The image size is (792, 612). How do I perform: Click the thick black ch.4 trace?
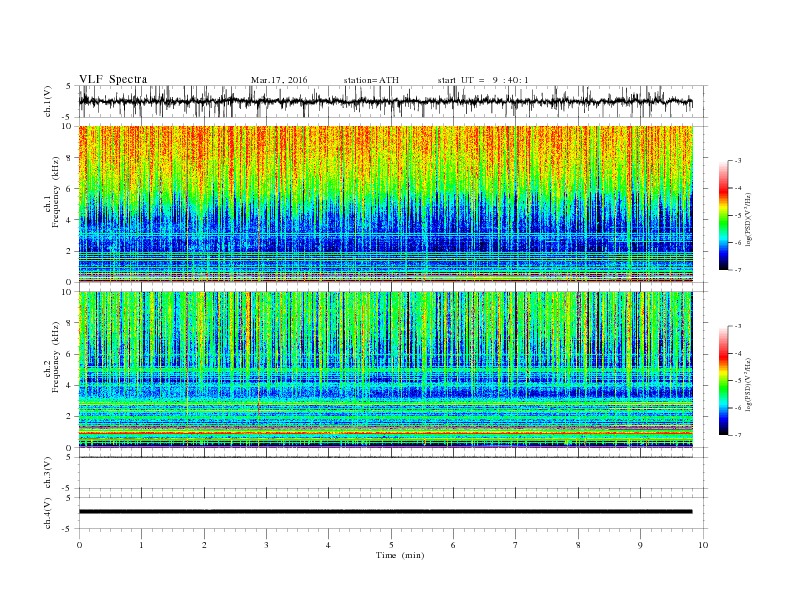click(x=385, y=512)
